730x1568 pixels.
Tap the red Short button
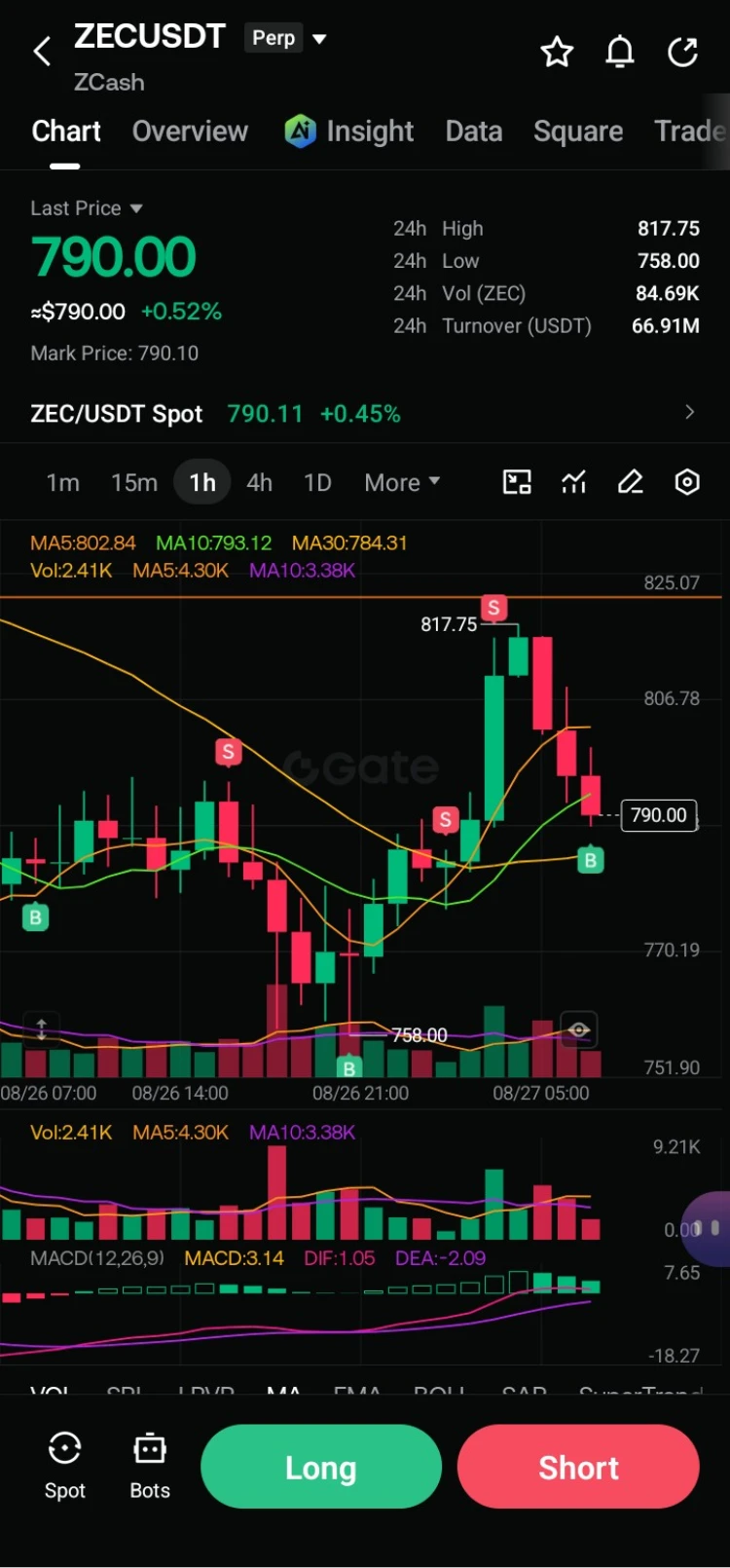coord(578,1467)
